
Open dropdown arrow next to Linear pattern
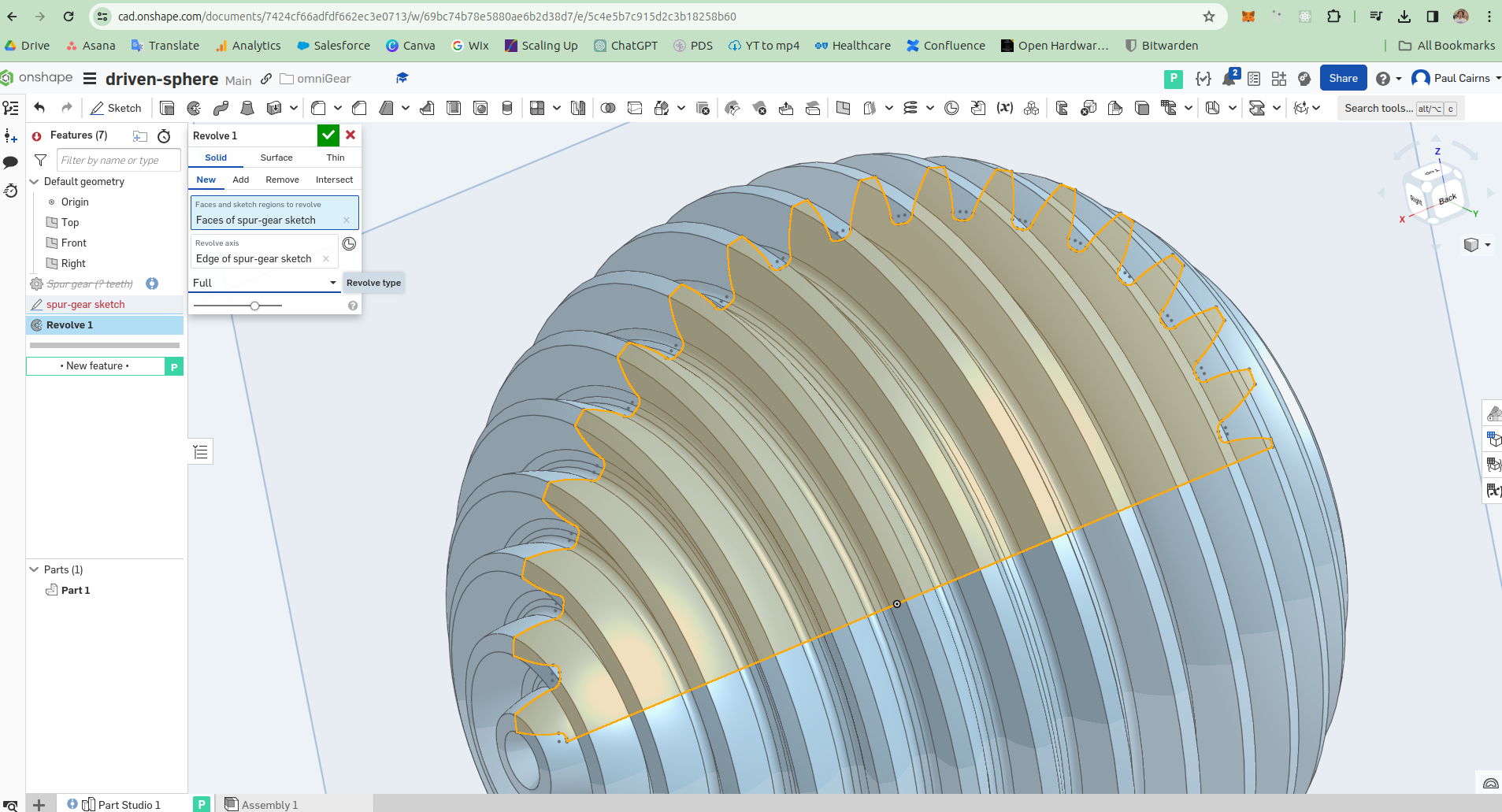coord(557,108)
